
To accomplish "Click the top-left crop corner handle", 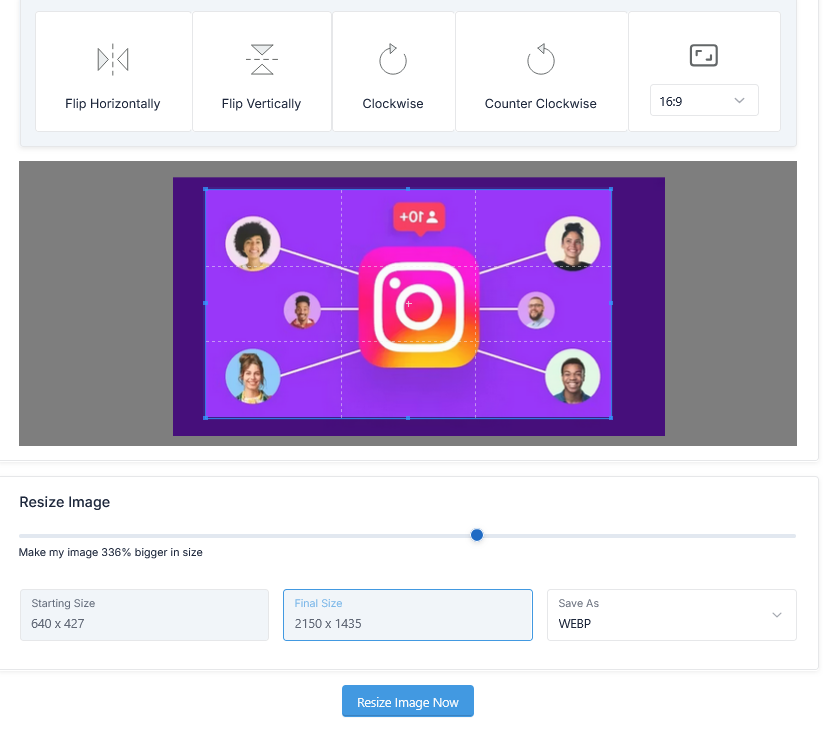I will click(x=206, y=189).
